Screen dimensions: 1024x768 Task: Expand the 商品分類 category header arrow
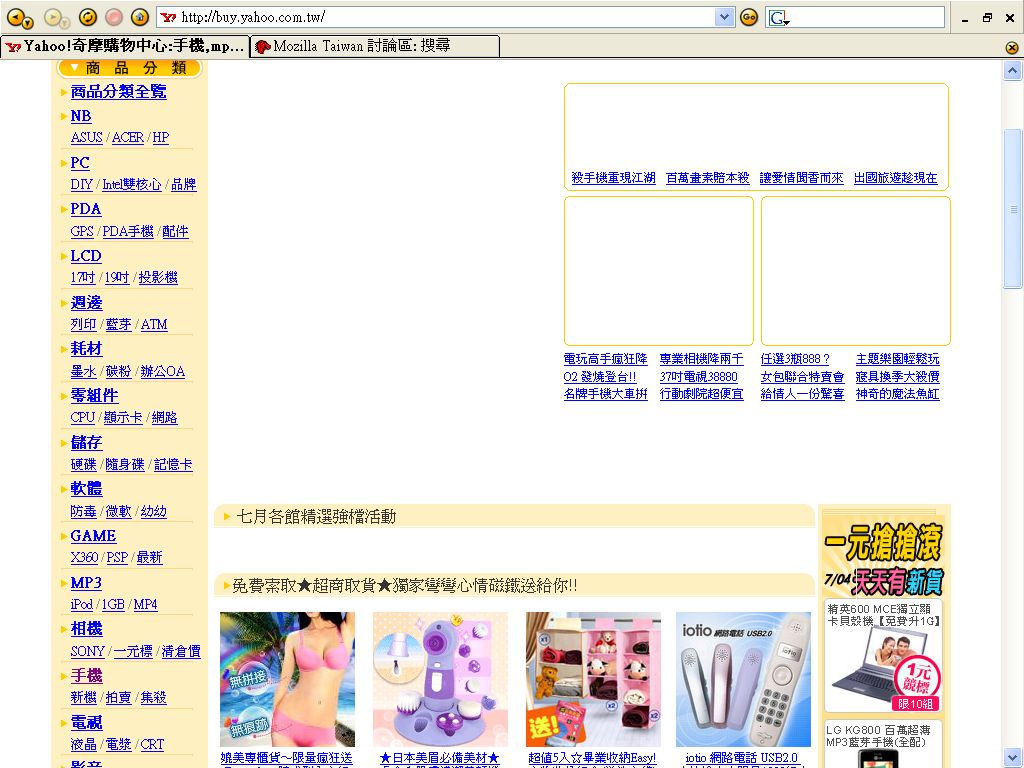pyautogui.click(x=74, y=68)
